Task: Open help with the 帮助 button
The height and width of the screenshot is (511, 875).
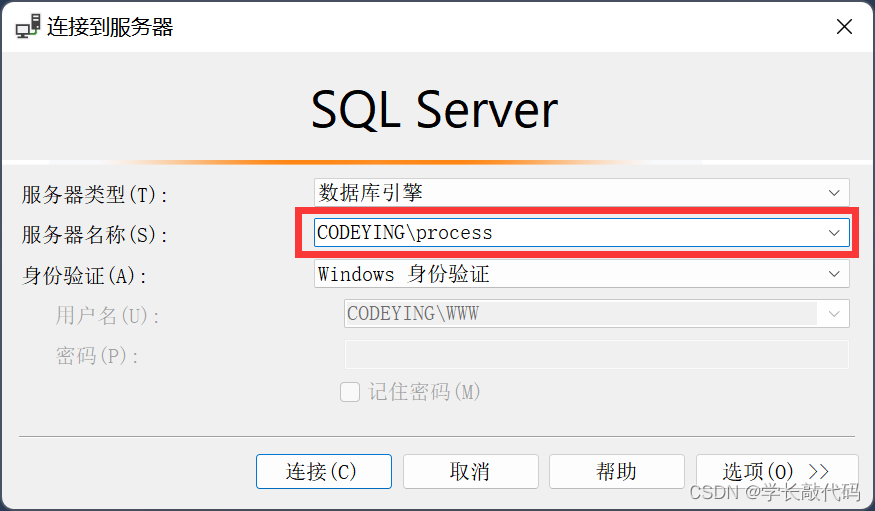Action: pyautogui.click(x=617, y=471)
